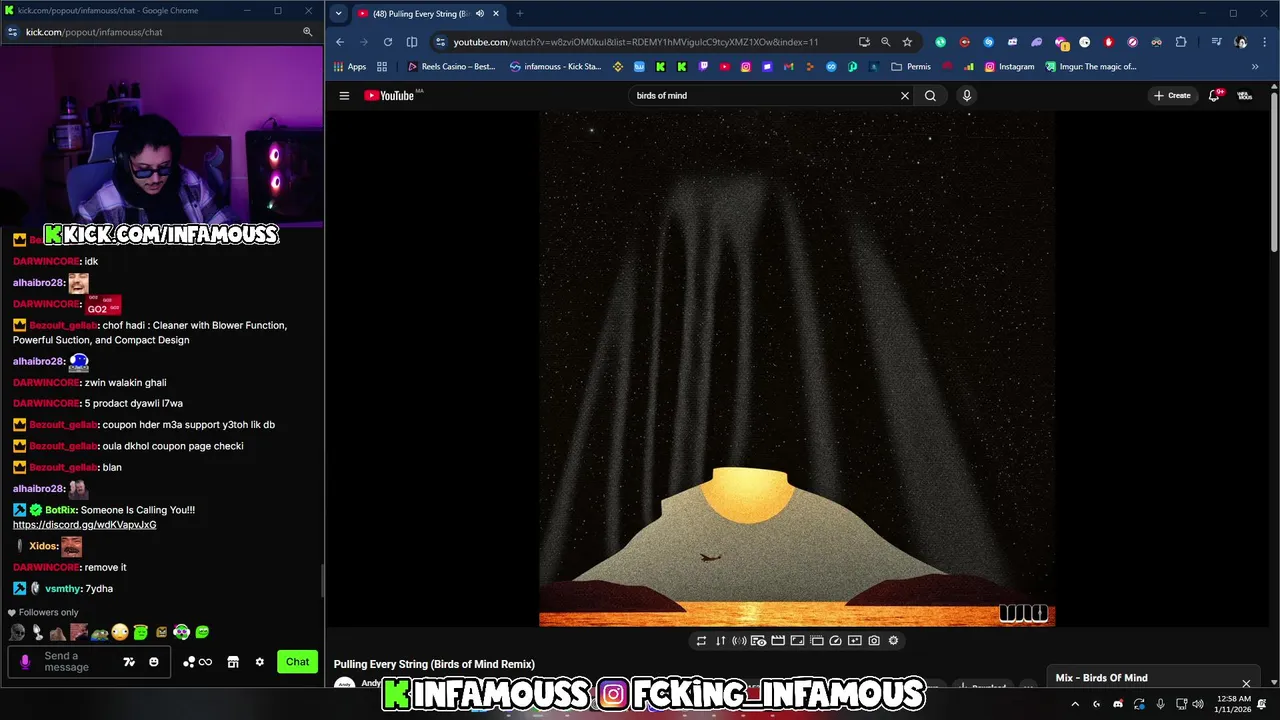1280x720 pixels.
Task: Open the Kick shop storefront icon
Action: point(233,662)
